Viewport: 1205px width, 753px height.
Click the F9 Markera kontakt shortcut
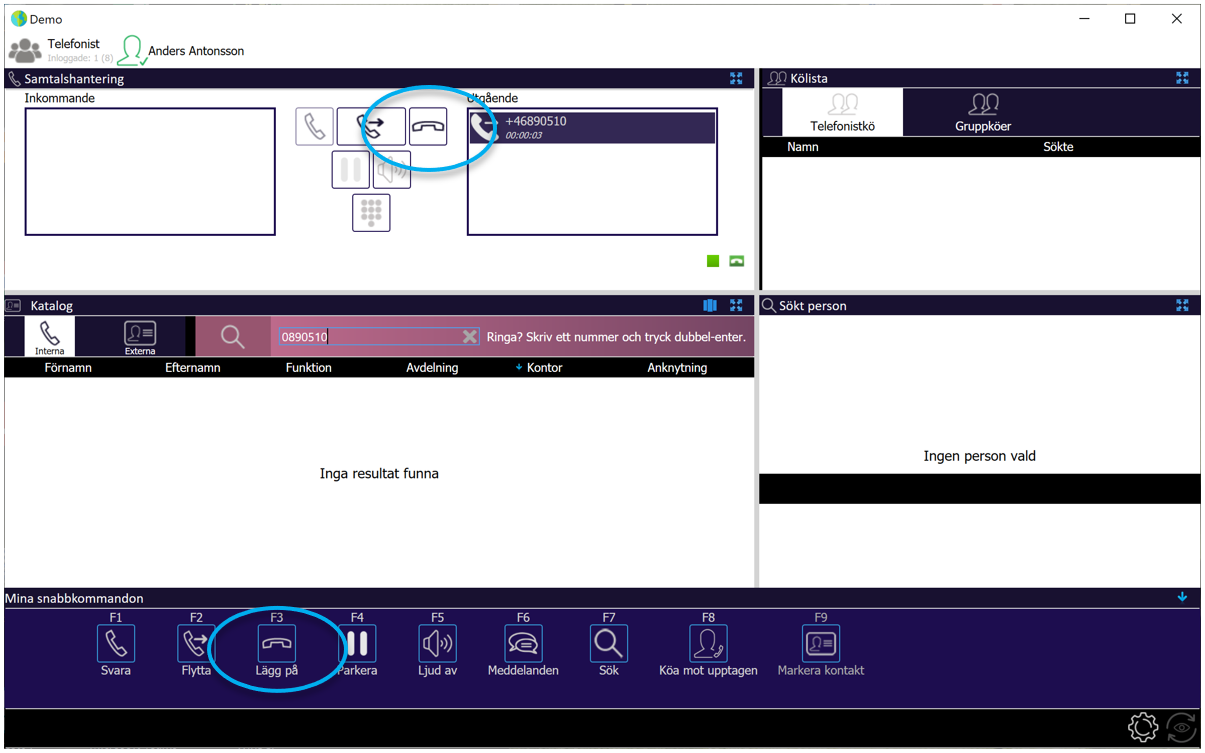click(x=821, y=644)
